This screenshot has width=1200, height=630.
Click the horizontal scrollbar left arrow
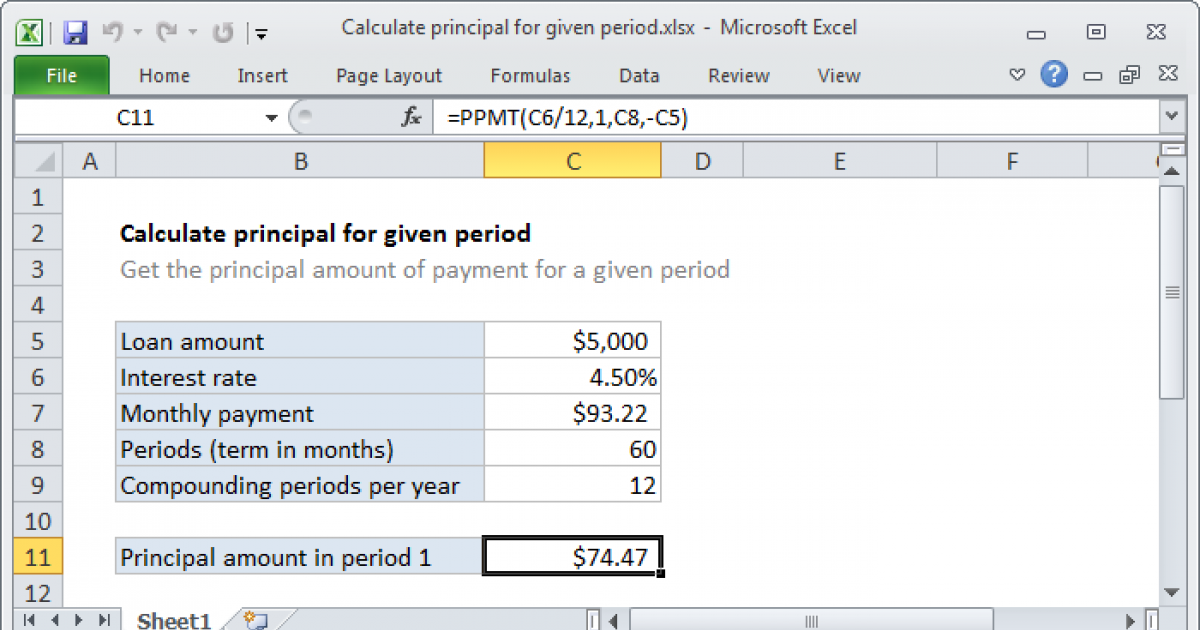(x=614, y=620)
